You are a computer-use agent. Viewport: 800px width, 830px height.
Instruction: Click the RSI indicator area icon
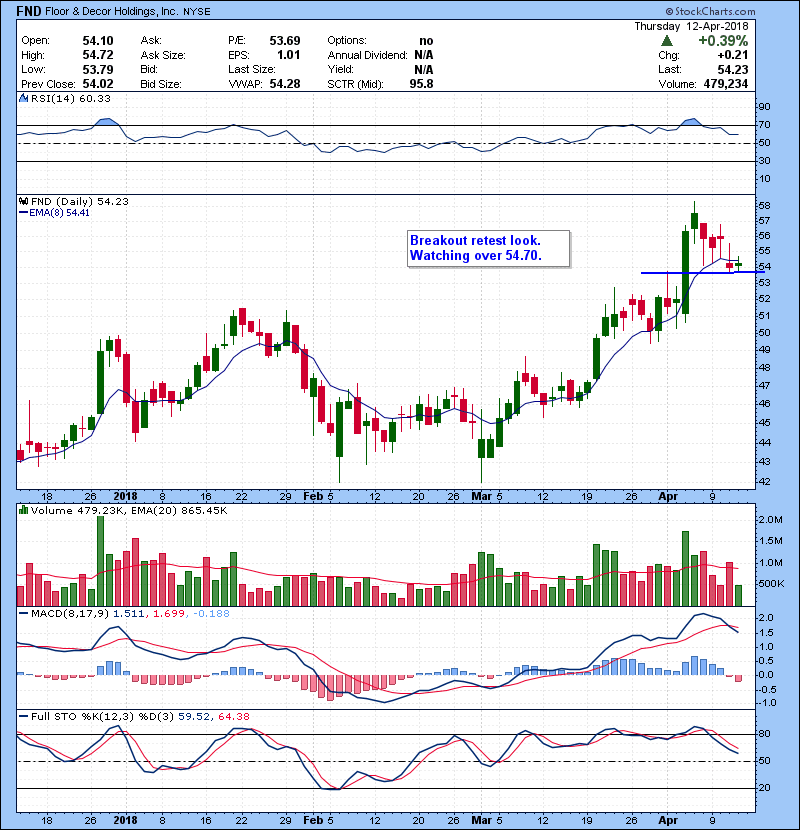pyautogui.click(x=23, y=98)
